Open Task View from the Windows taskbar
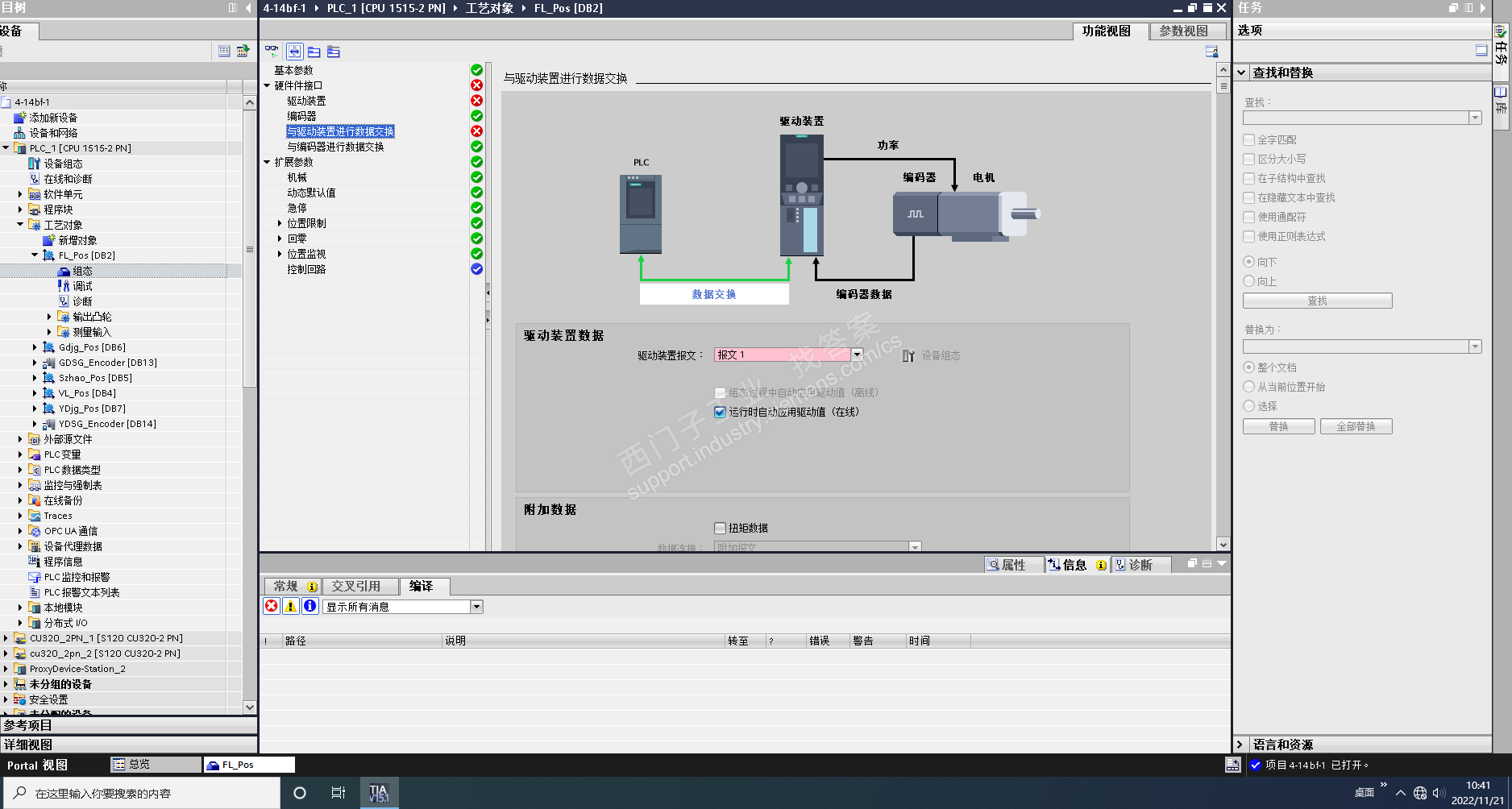 tap(339, 793)
